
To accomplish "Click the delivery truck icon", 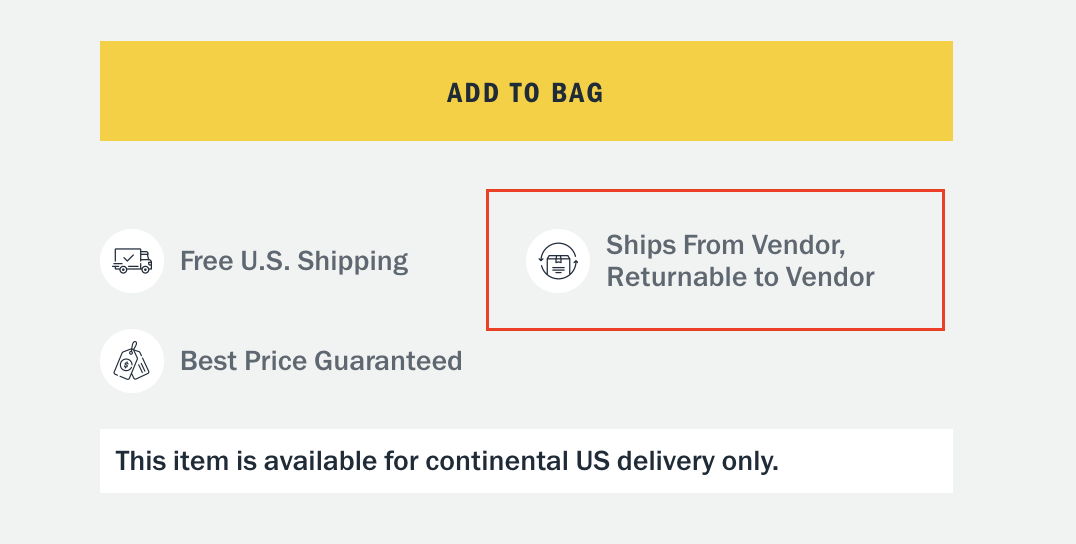I will (132, 261).
